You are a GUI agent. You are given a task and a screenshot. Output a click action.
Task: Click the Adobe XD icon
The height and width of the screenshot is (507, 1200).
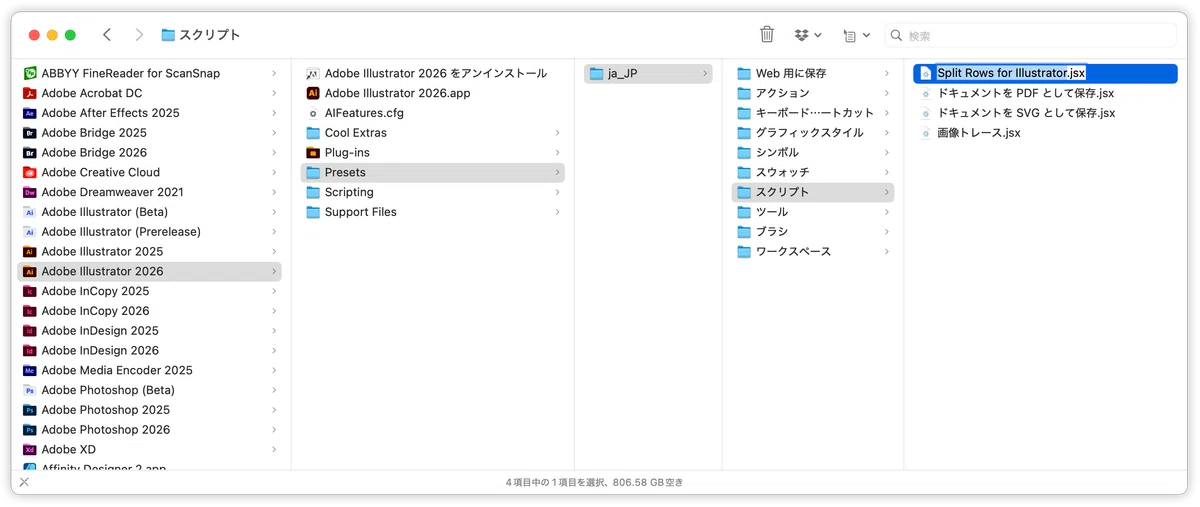30,450
